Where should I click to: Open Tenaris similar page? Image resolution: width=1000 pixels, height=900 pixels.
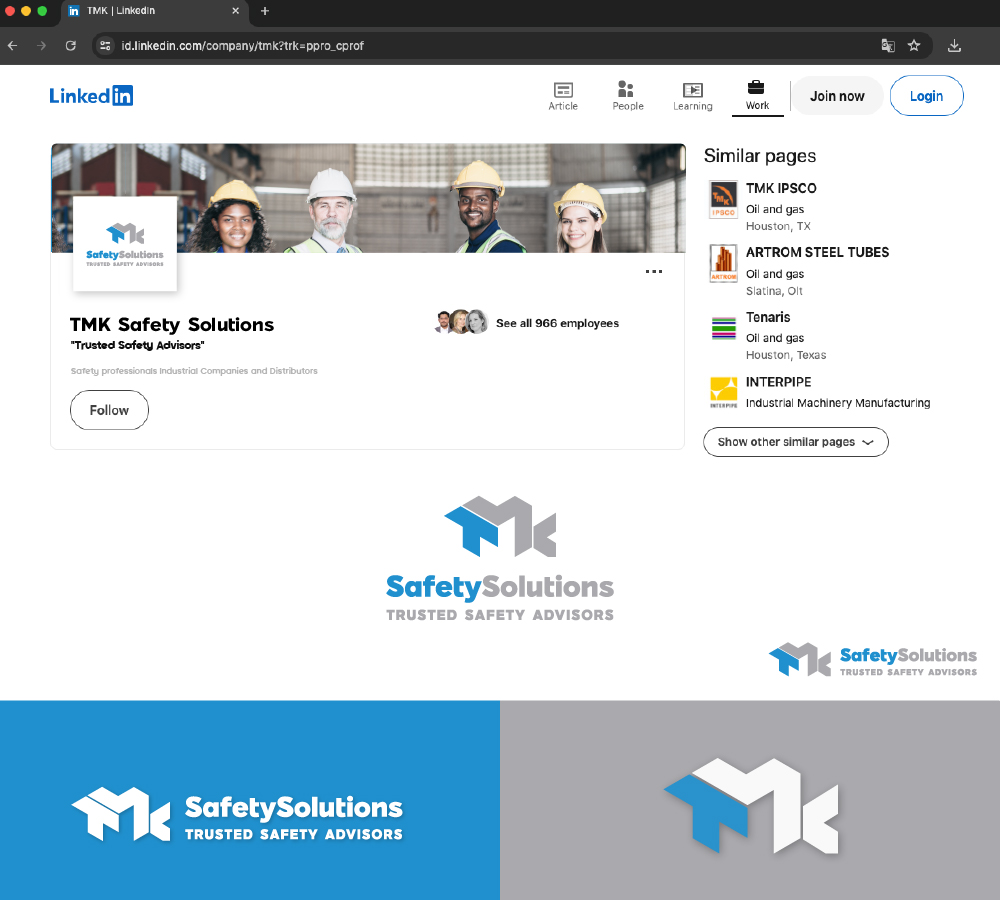click(x=768, y=317)
